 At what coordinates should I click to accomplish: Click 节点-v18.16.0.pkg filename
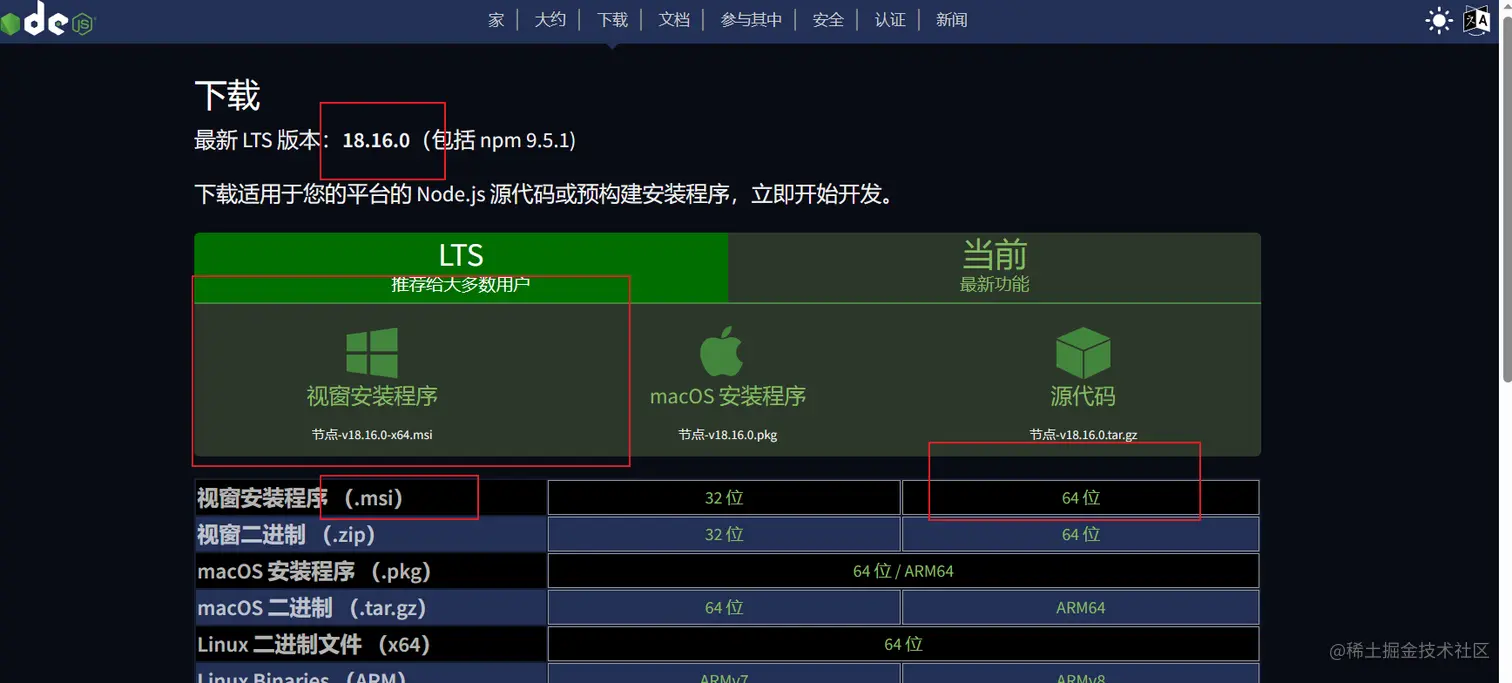click(x=728, y=435)
